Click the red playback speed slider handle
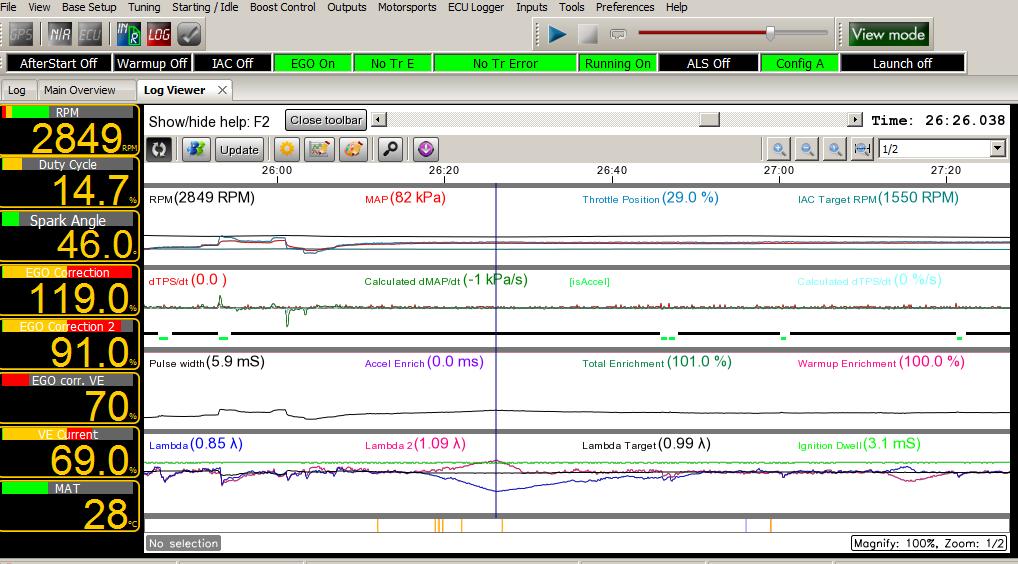 (770, 33)
